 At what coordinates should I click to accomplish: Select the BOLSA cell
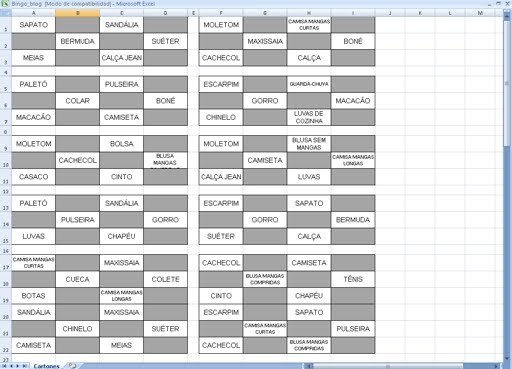pos(122,144)
